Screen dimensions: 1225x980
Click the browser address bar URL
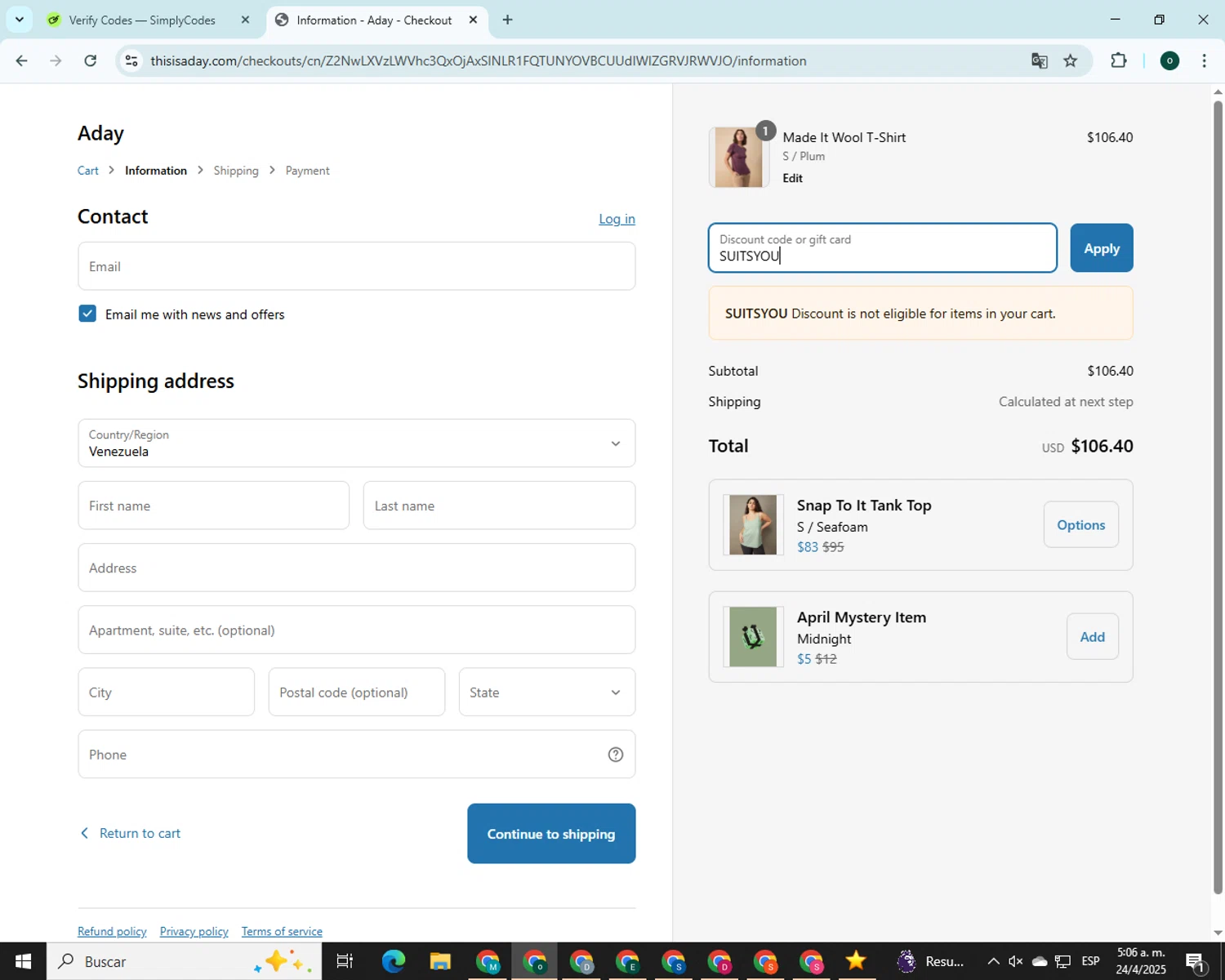(x=479, y=61)
